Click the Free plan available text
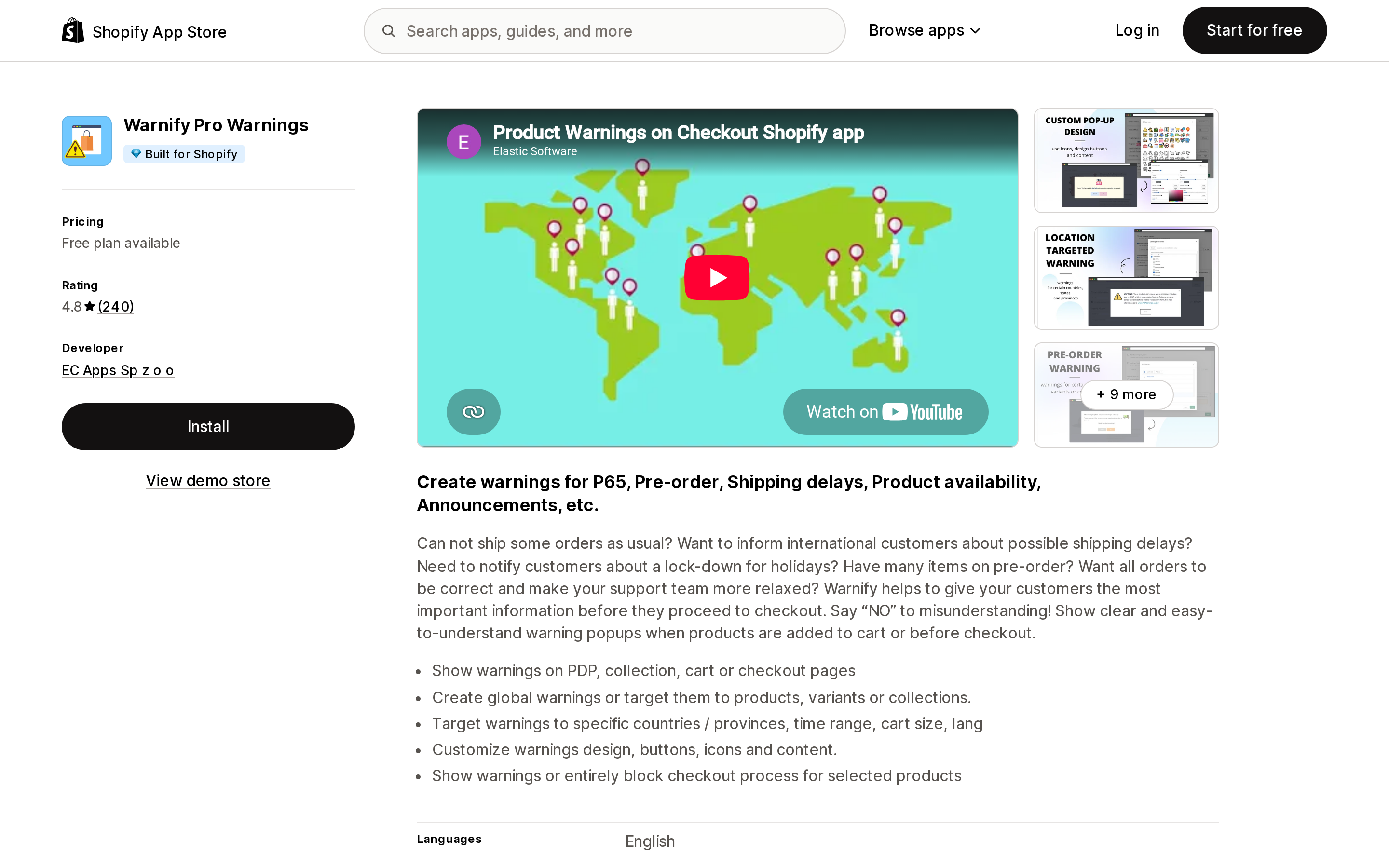 (121, 244)
